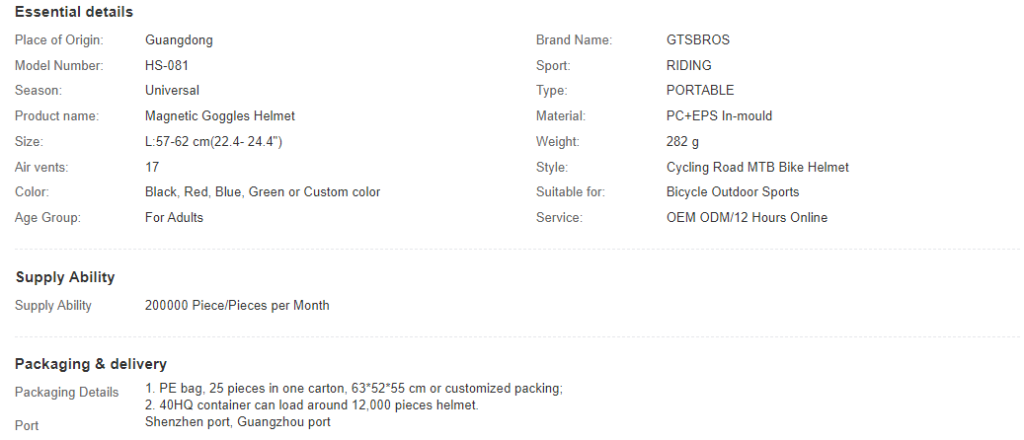Click the GTSBROS brand name value
The image size is (1024, 440).
pyautogui.click(x=697, y=40)
